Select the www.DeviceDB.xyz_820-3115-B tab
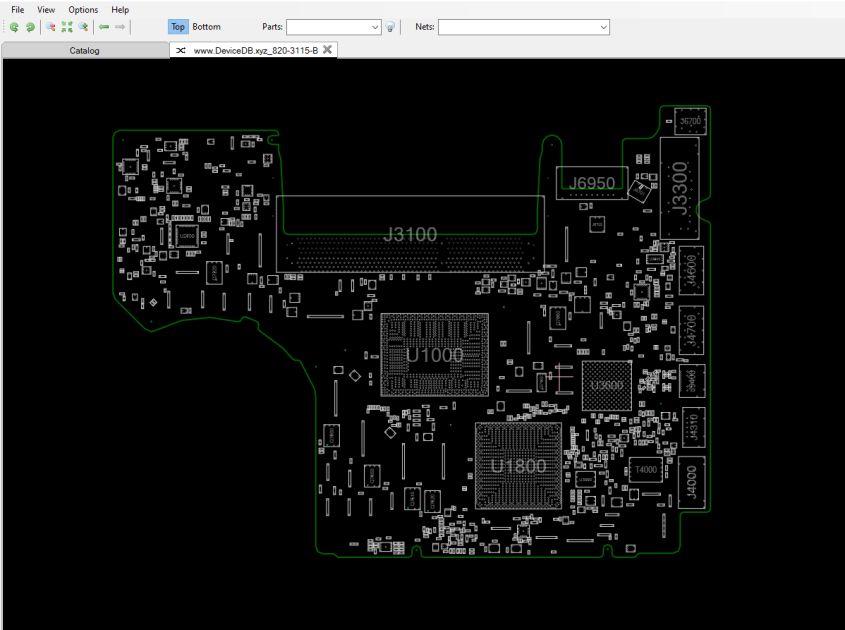This screenshot has height=630, width=845. [253, 50]
